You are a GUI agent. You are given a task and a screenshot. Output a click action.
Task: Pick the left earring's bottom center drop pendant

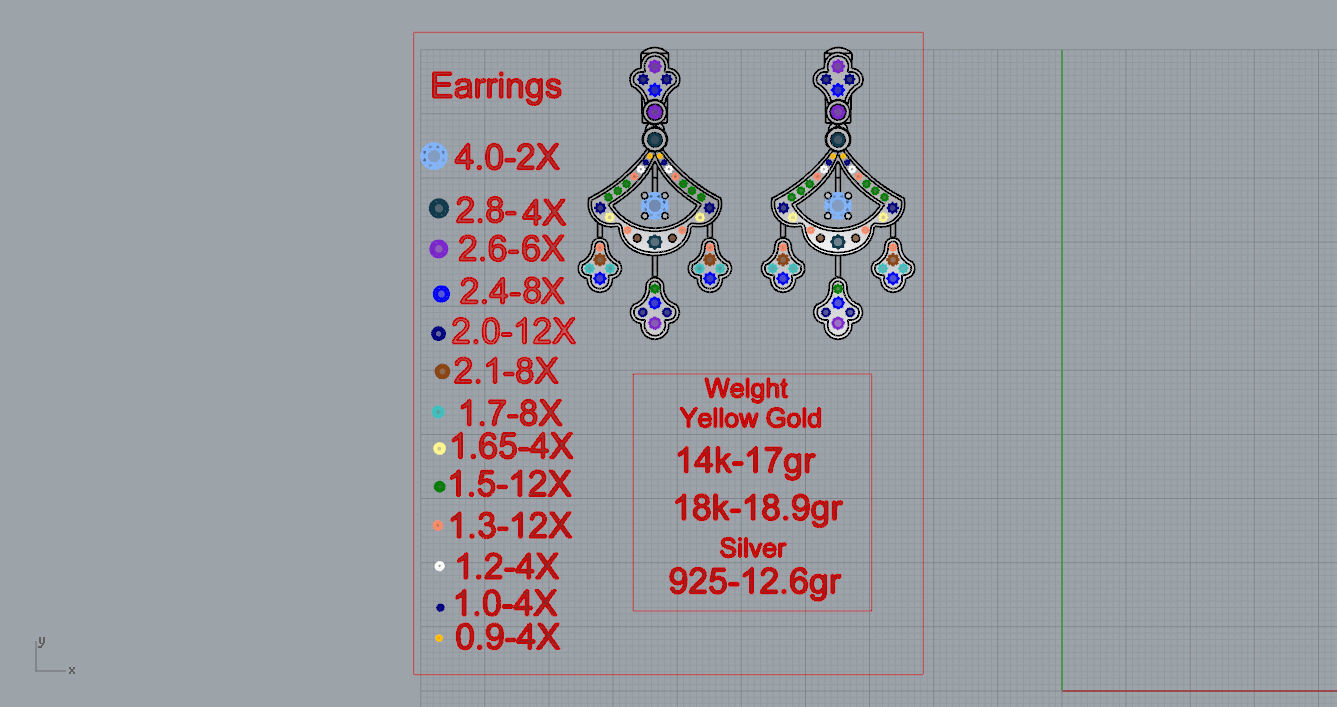tap(654, 309)
